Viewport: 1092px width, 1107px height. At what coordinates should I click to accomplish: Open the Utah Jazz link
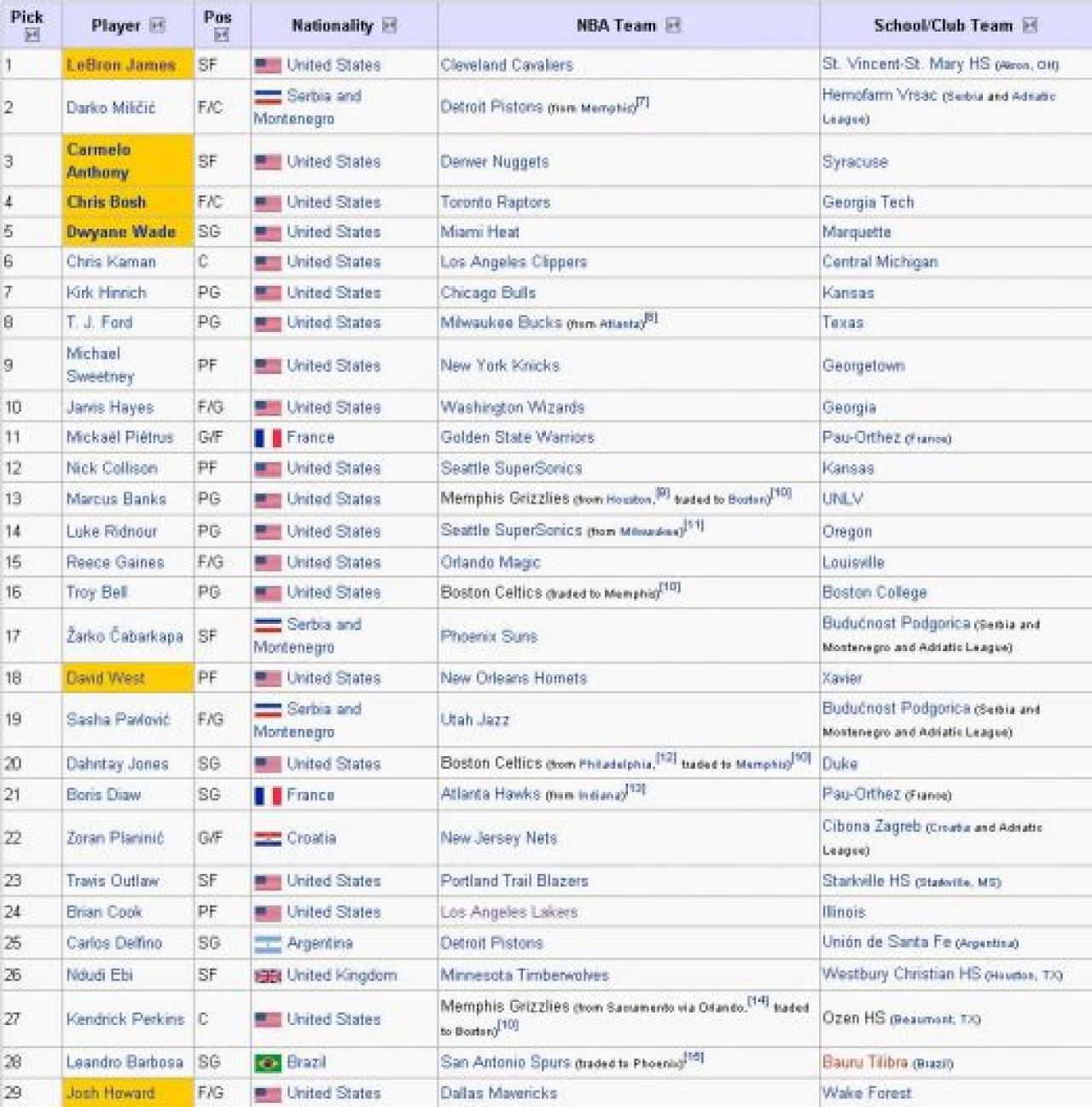[x=475, y=720]
